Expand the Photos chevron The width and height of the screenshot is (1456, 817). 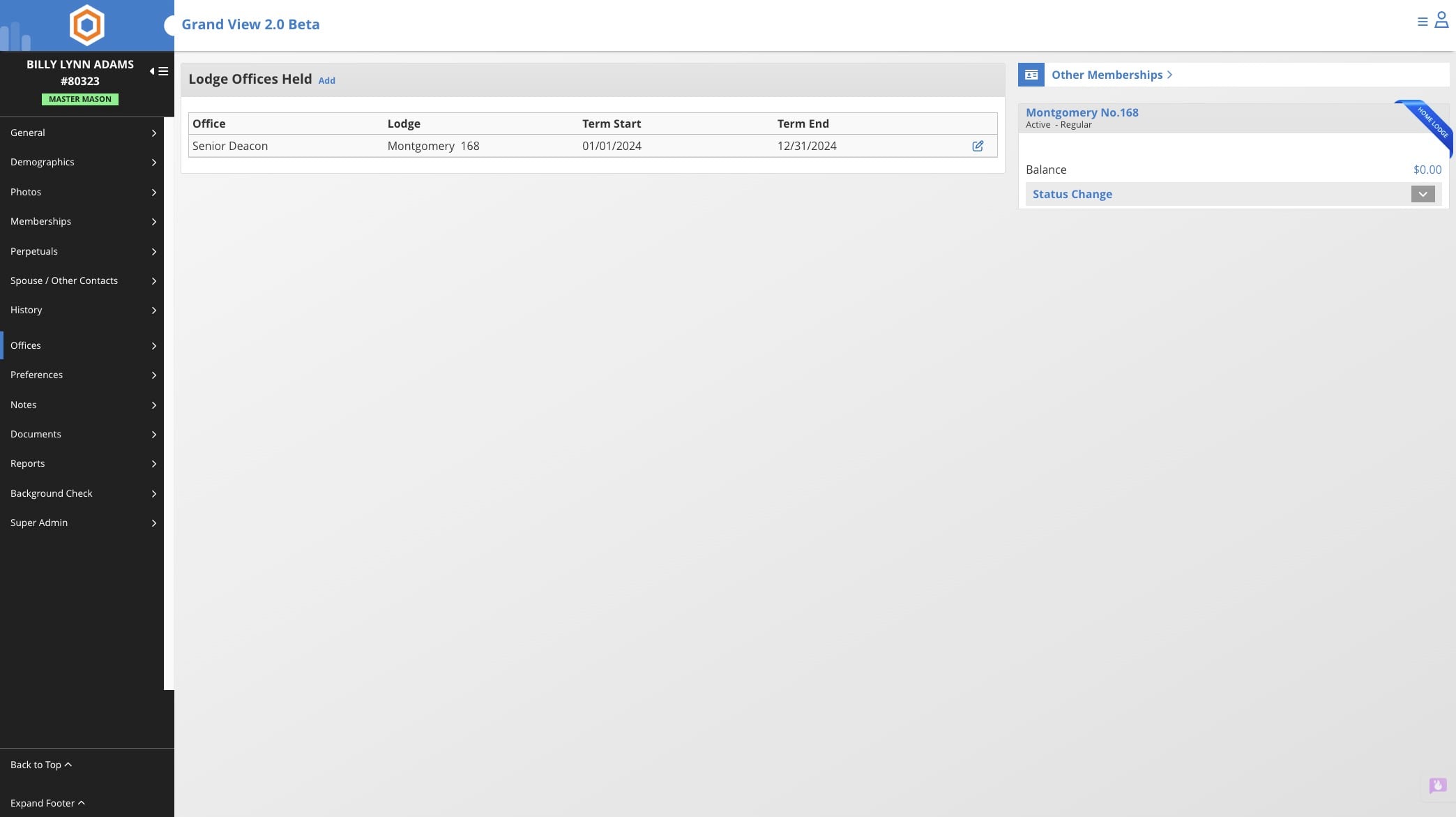153,192
